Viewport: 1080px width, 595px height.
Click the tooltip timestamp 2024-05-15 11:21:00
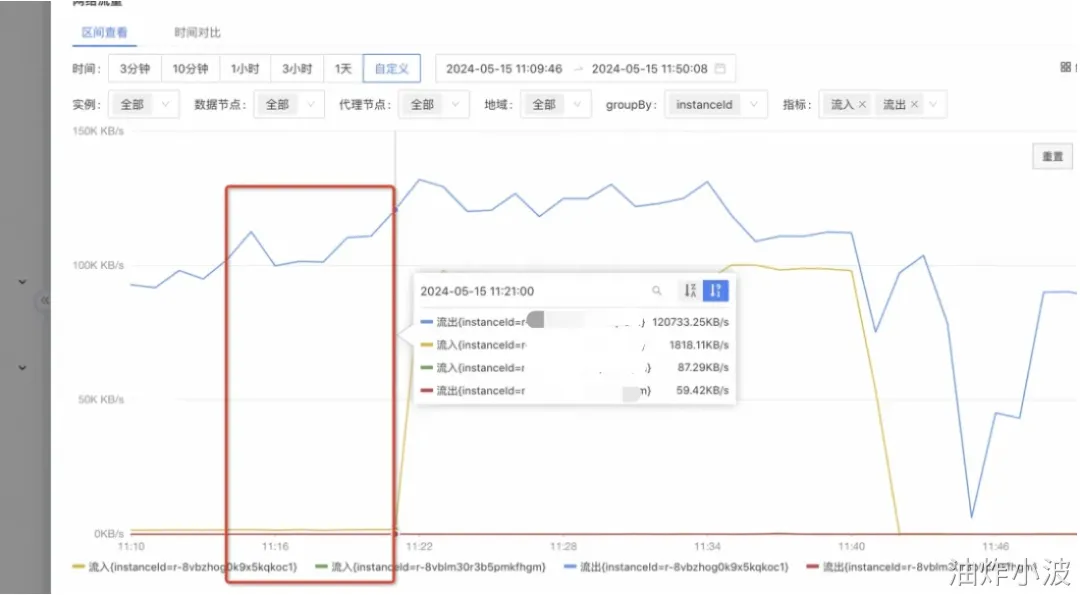pos(477,291)
